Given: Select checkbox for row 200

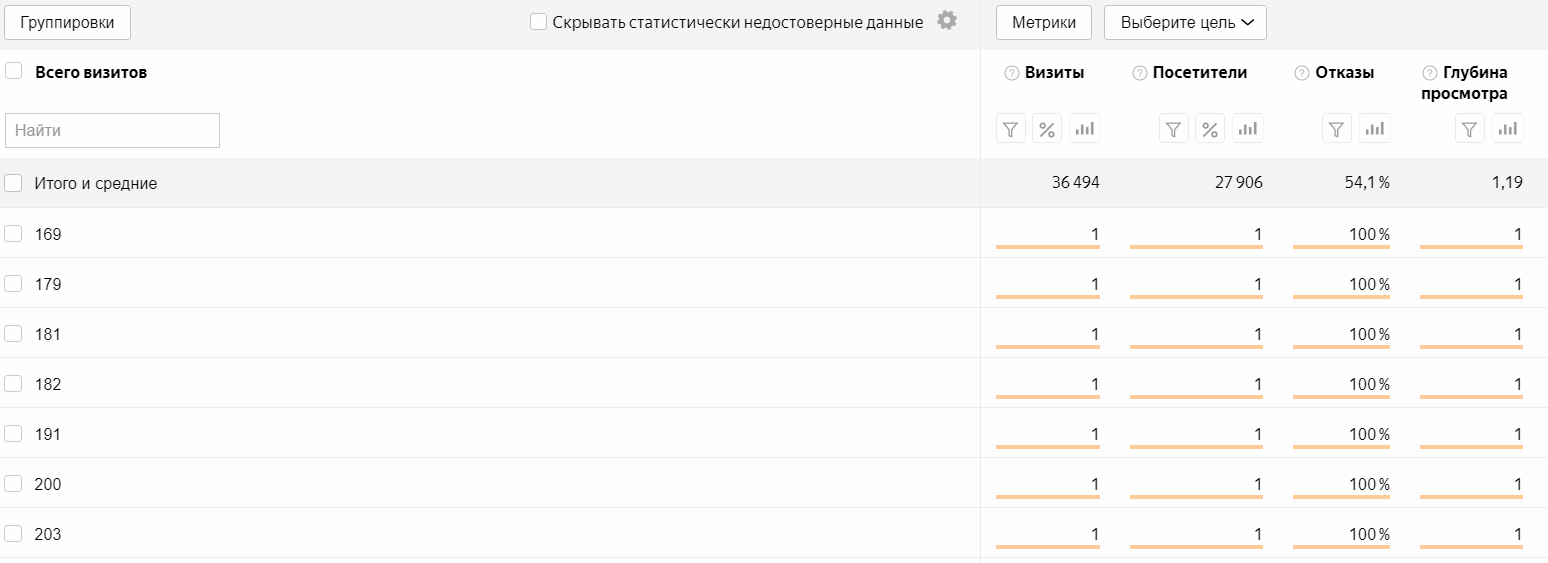Looking at the screenshot, I should pyautogui.click(x=13, y=483).
